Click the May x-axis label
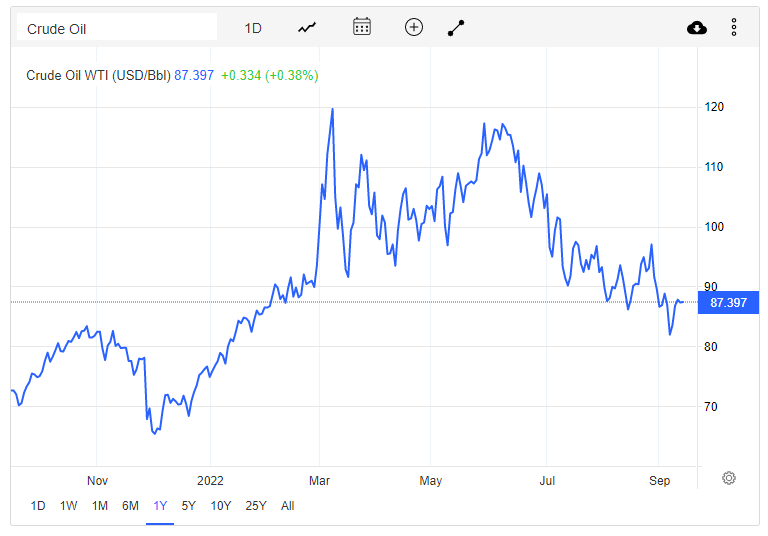Image resolution: width=768 pixels, height=536 pixels. click(431, 481)
